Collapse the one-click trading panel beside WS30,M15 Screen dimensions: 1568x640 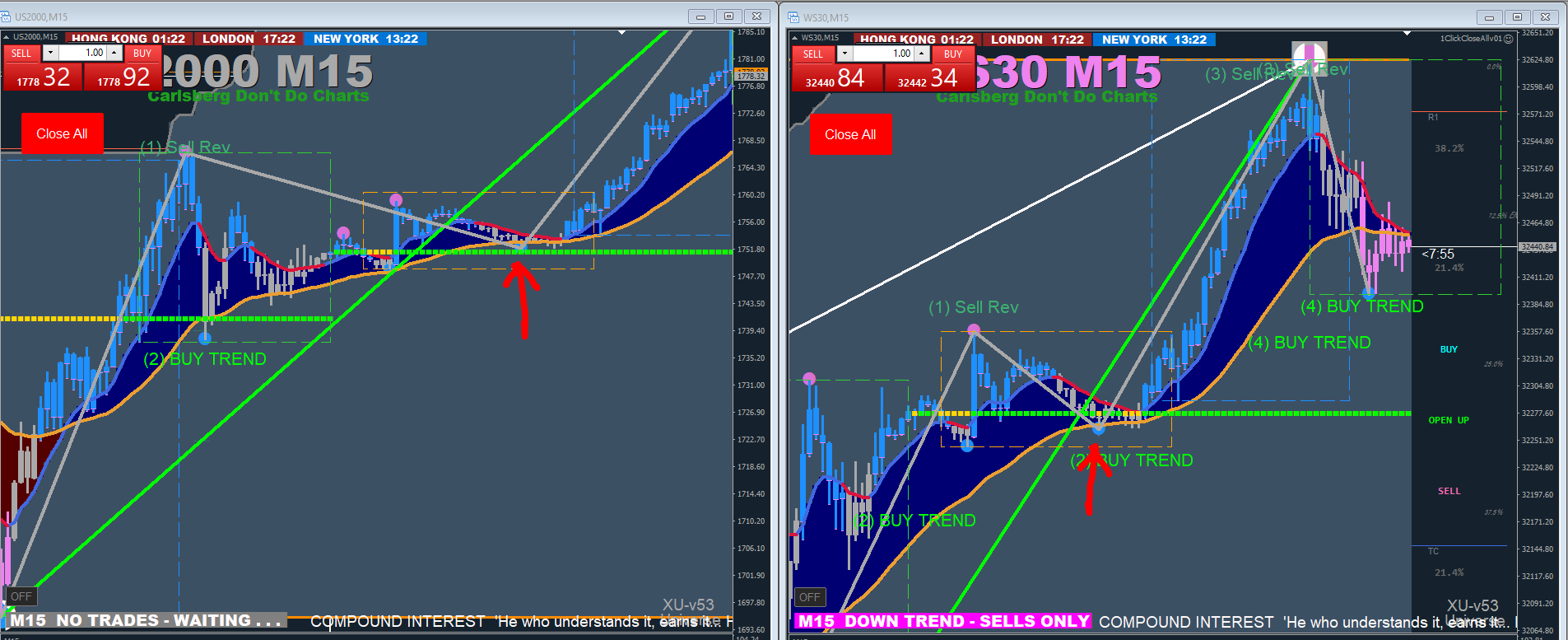pyautogui.click(x=794, y=38)
